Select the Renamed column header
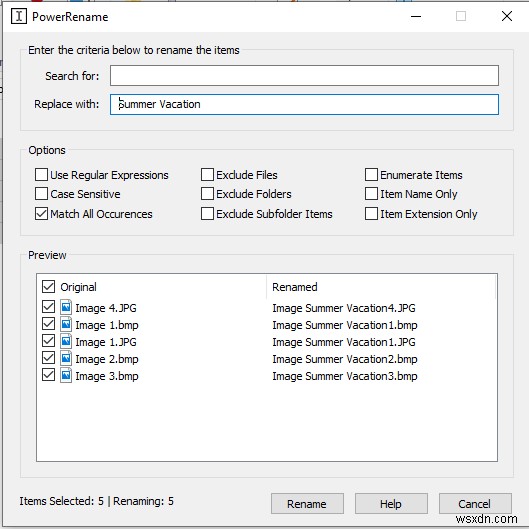529x529 pixels. click(x=295, y=287)
